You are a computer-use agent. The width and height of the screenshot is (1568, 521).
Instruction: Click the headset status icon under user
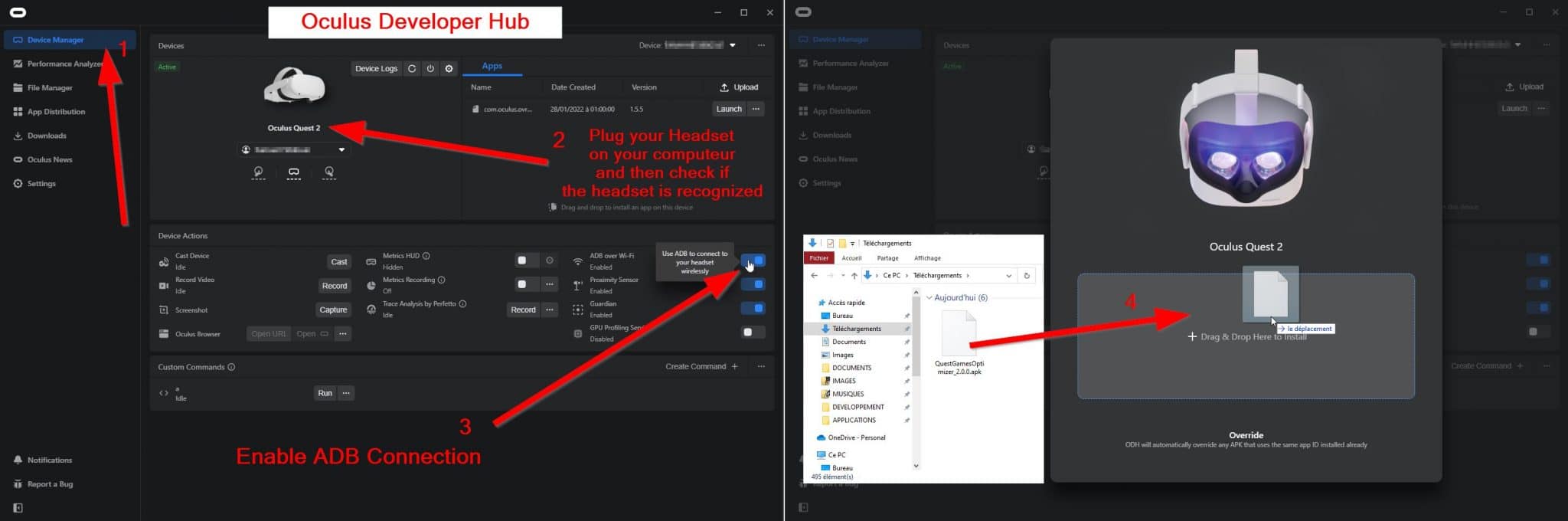pos(294,172)
